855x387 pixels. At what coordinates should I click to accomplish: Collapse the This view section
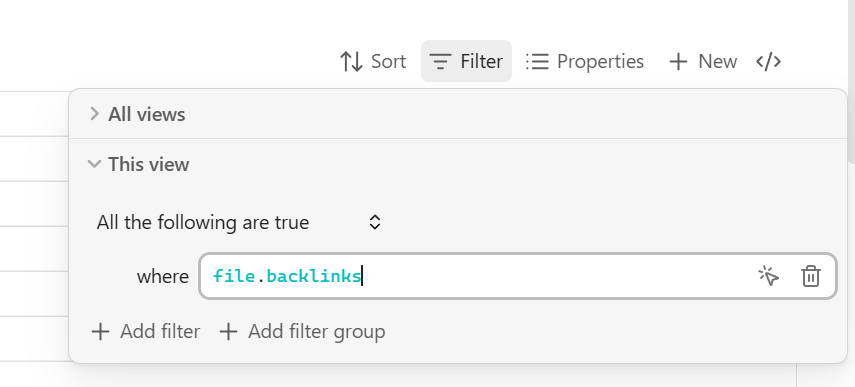[x=94, y=164]
